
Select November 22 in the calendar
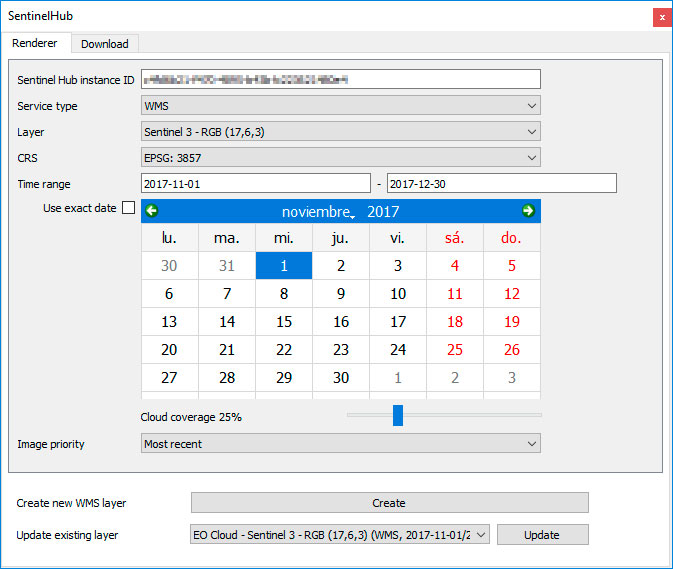[284, 349]
